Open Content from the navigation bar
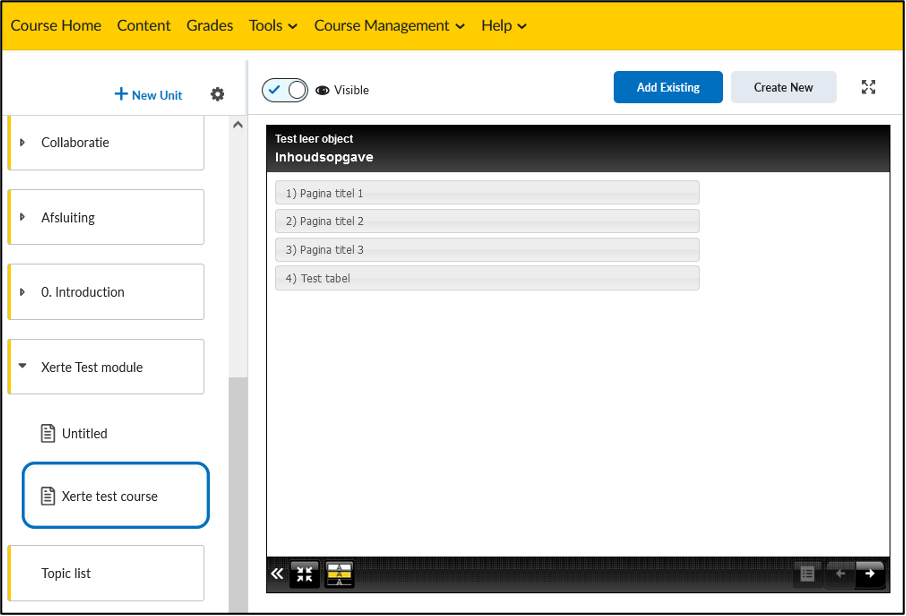This screenshot has height=616, width=906. coord(144,25)
